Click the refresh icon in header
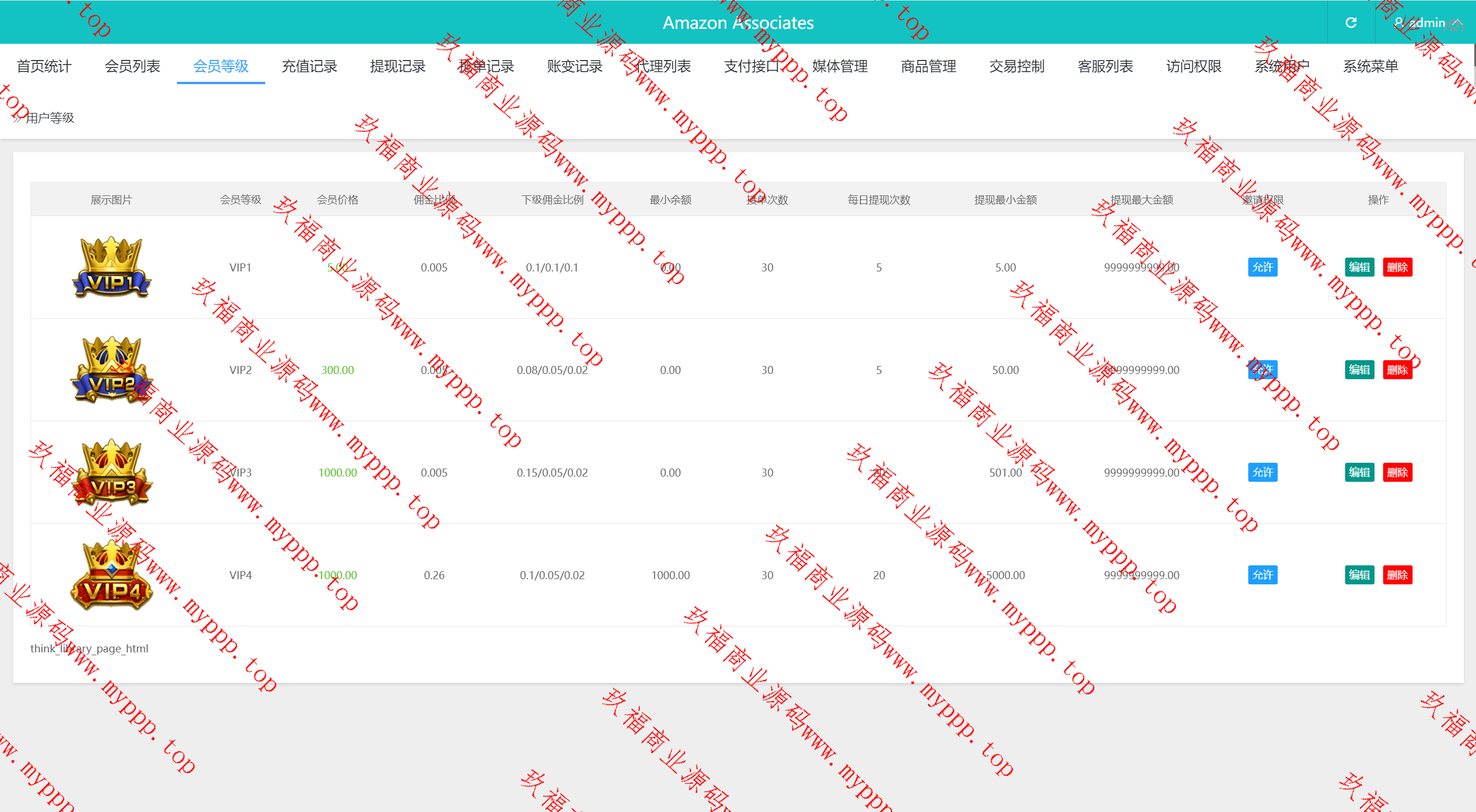1476x812 pixels. coord(1351,22)
